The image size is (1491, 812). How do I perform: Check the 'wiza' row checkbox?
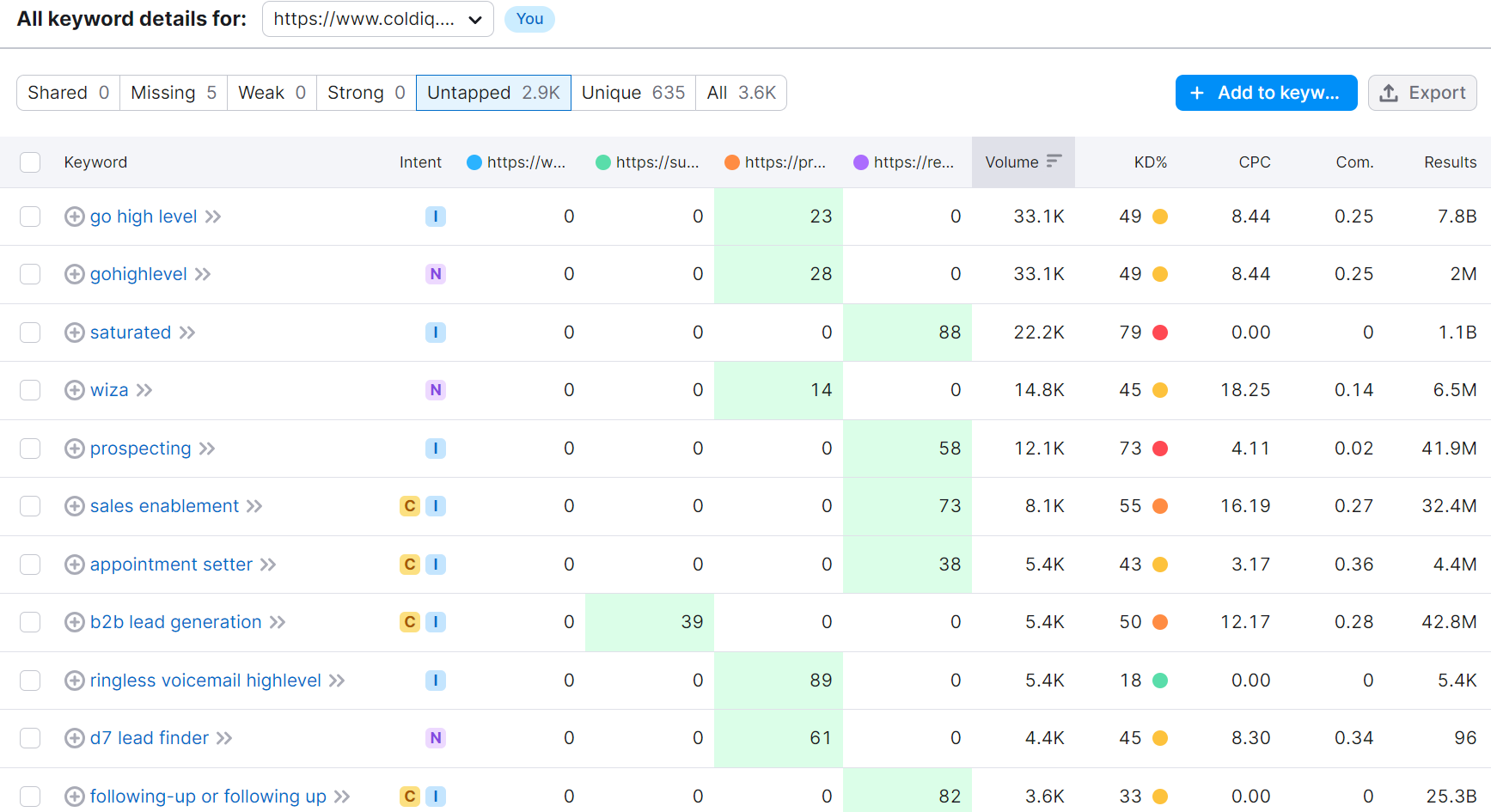point(30,390)
